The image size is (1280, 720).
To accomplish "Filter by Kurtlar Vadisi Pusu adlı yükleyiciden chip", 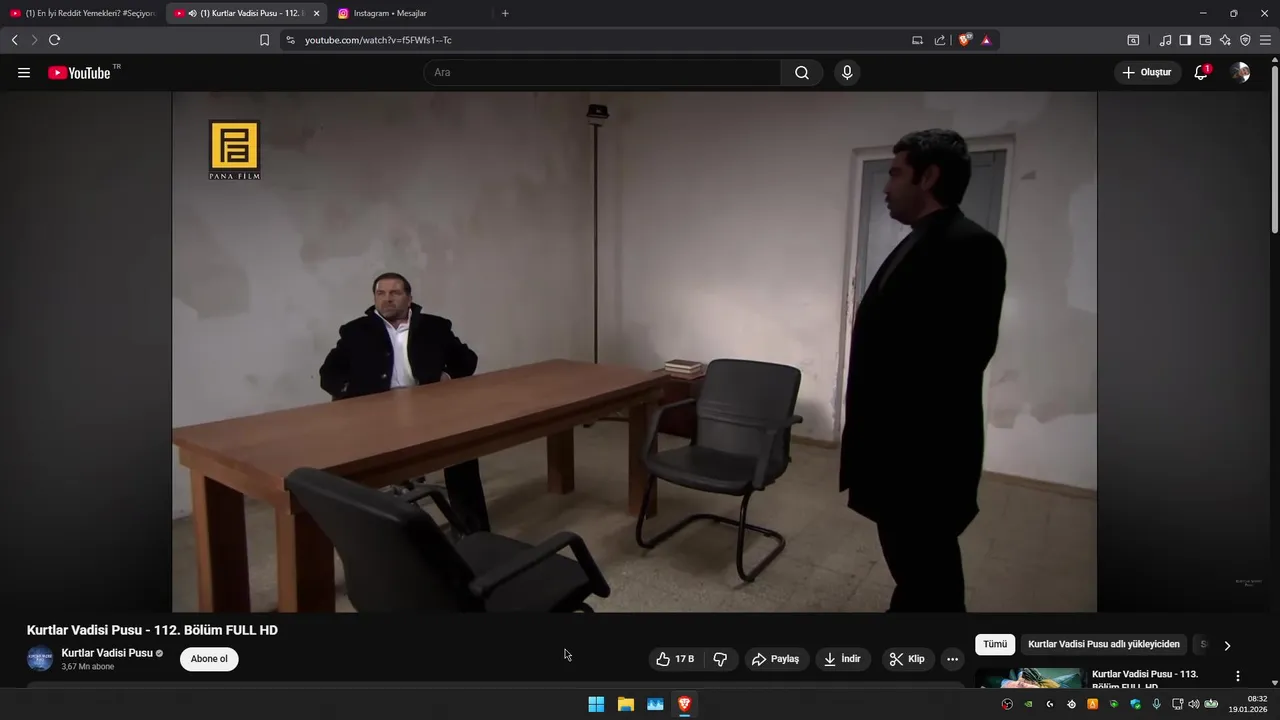I will 1104,645.
